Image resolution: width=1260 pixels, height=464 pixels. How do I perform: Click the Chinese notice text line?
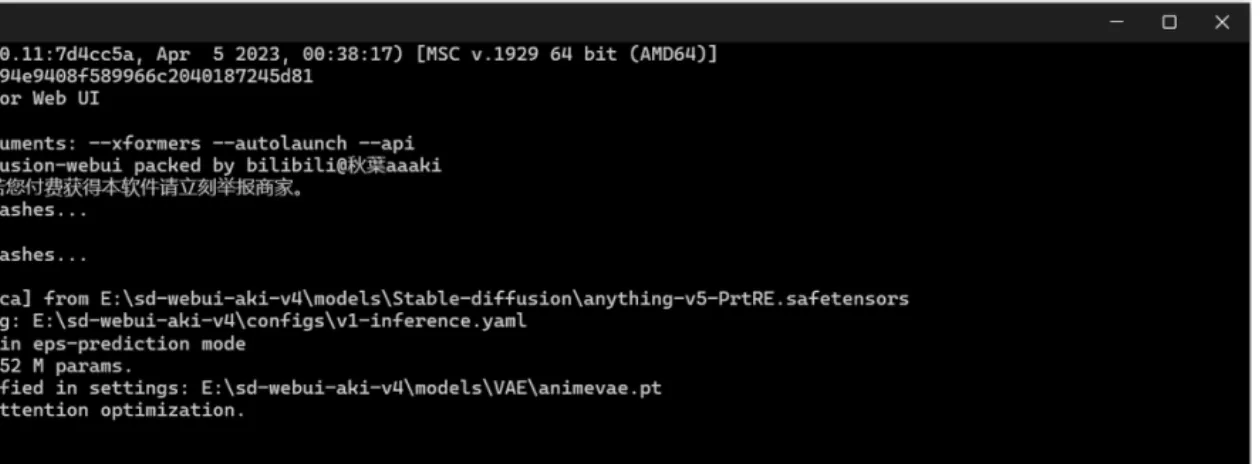coord(150,188)
